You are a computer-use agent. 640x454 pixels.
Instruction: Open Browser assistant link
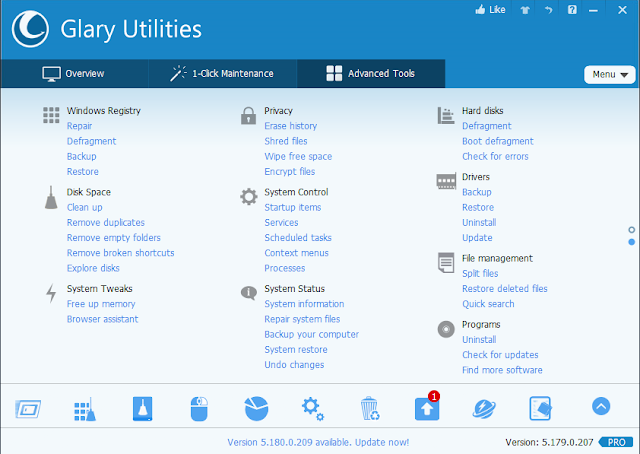(x=102, y=319)
